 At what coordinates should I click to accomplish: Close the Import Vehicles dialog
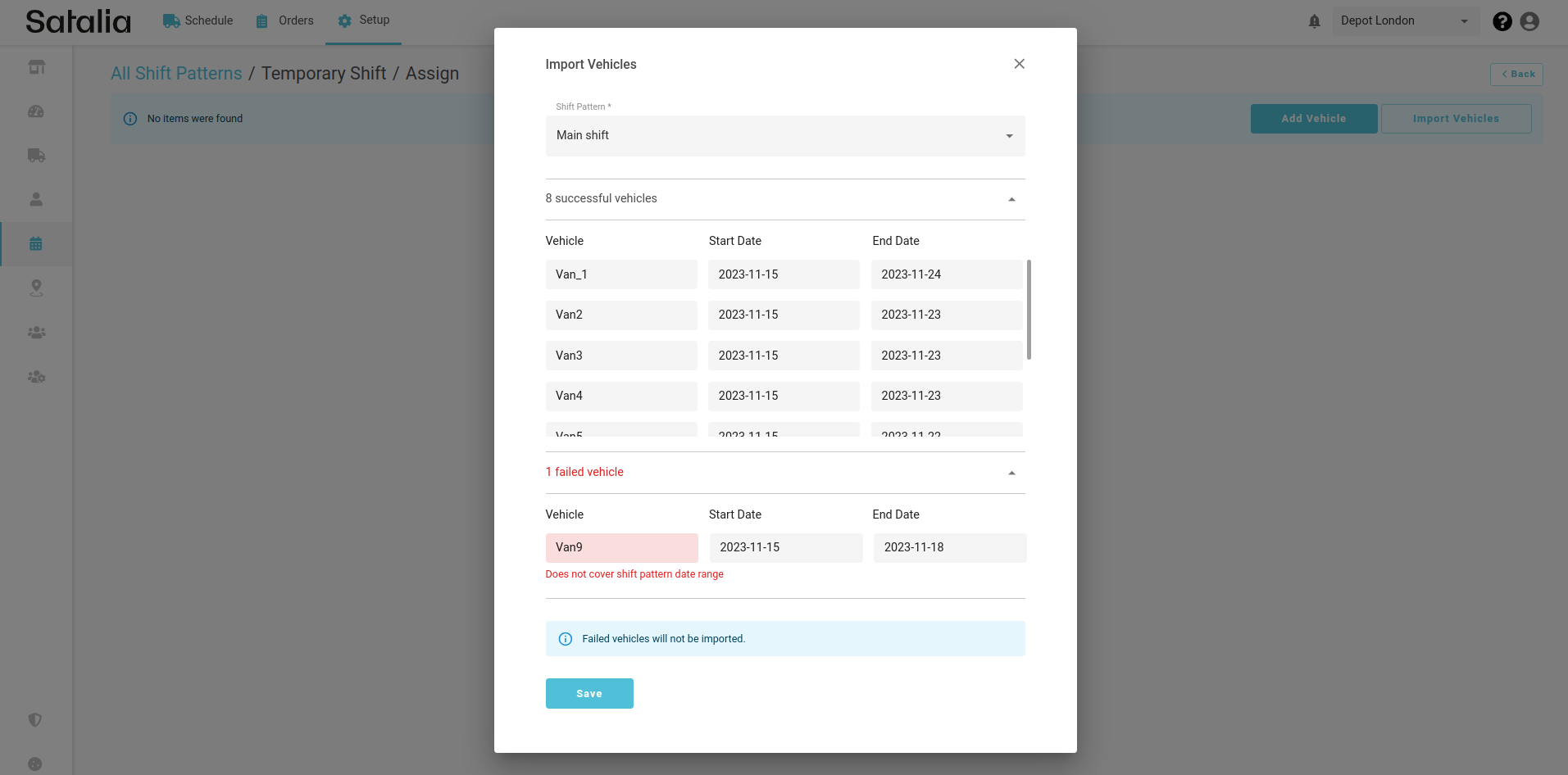click(x=1019, y=64)
